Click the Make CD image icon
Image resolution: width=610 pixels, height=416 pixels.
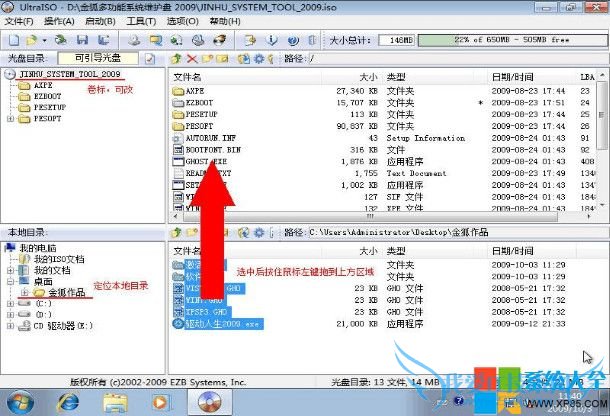point(134,40)
